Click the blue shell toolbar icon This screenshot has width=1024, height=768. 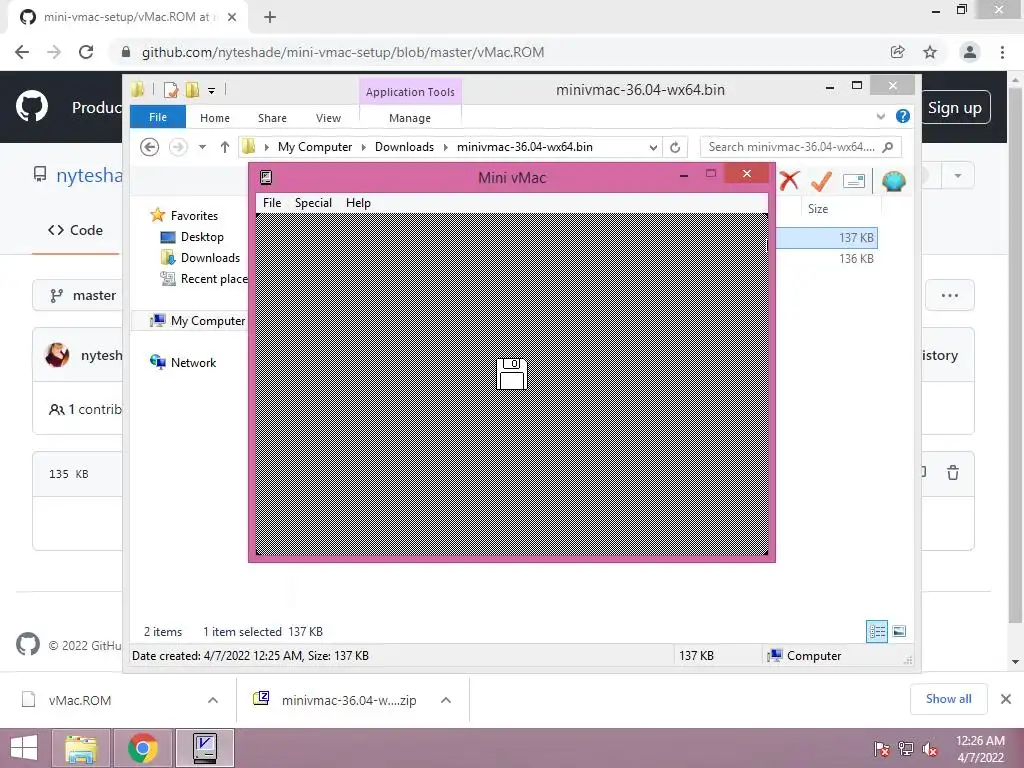click(x=893, y=181)
